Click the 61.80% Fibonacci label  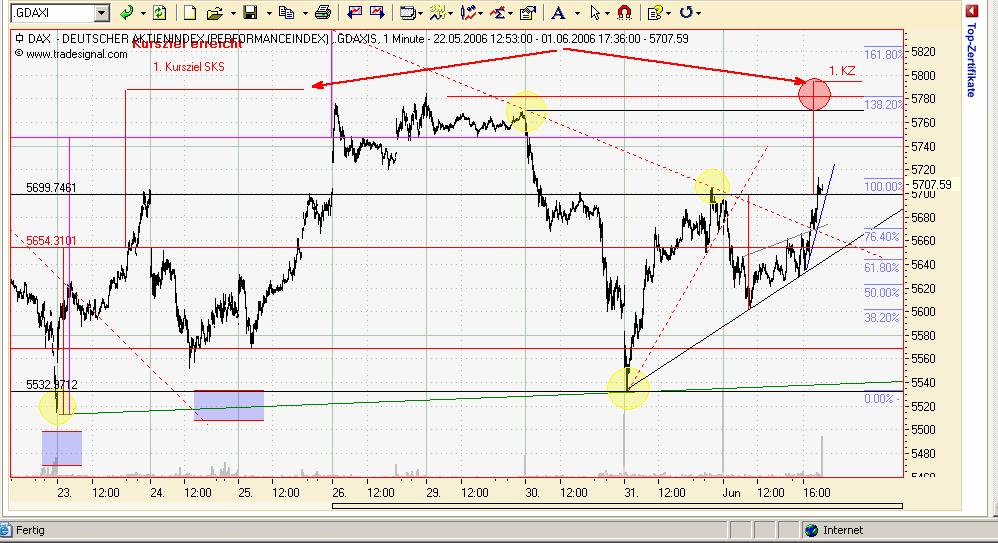click(x=882, y=267)
